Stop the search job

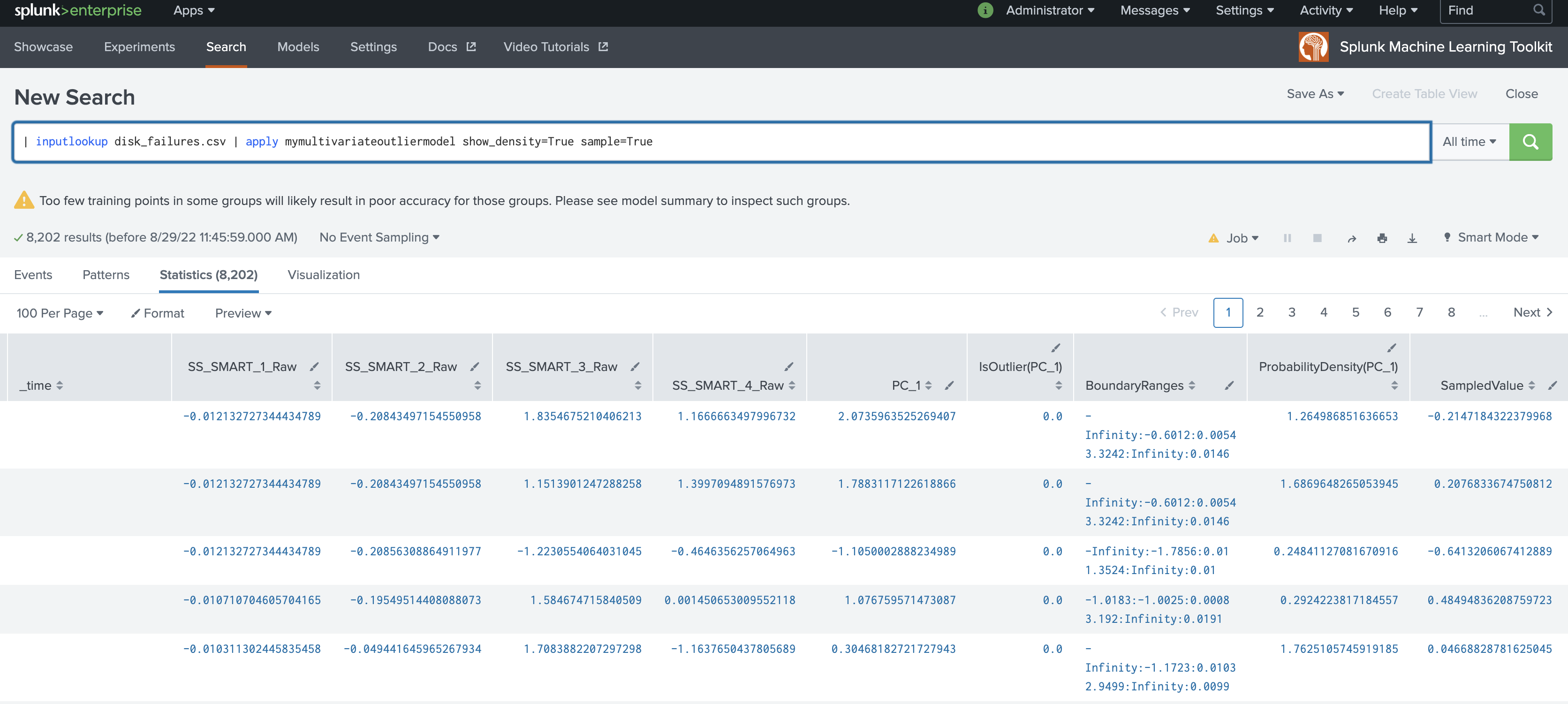pyautogui.click(x=1317, y=238)
